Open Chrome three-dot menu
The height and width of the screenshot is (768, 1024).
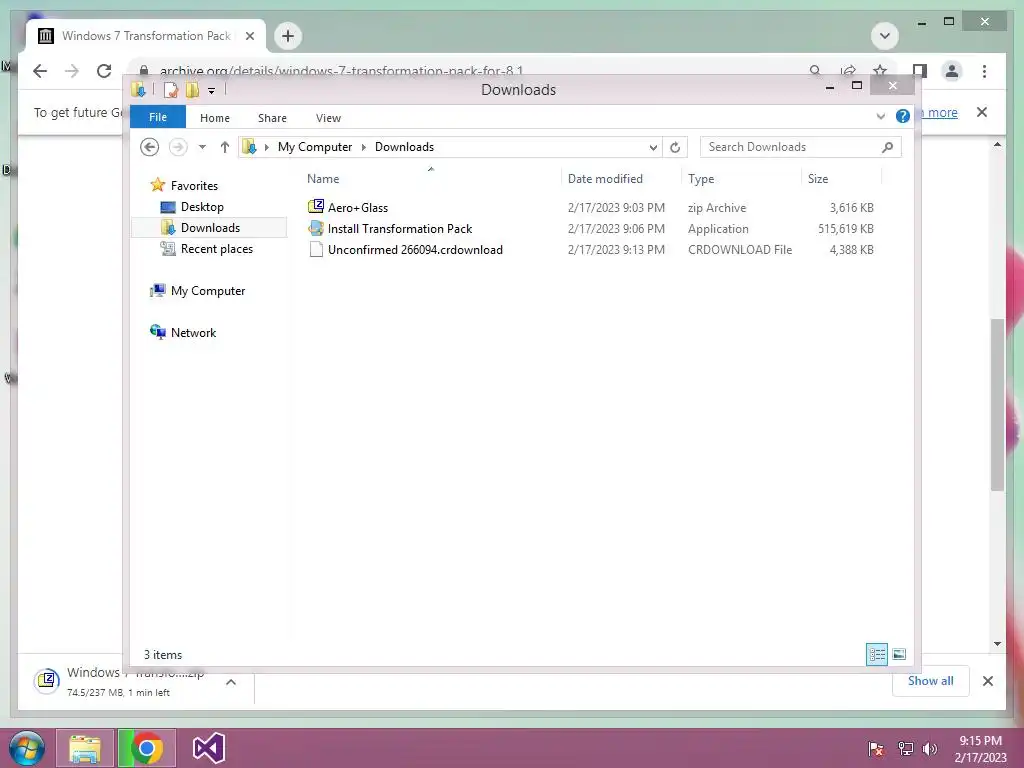click(x=984, y=71)
